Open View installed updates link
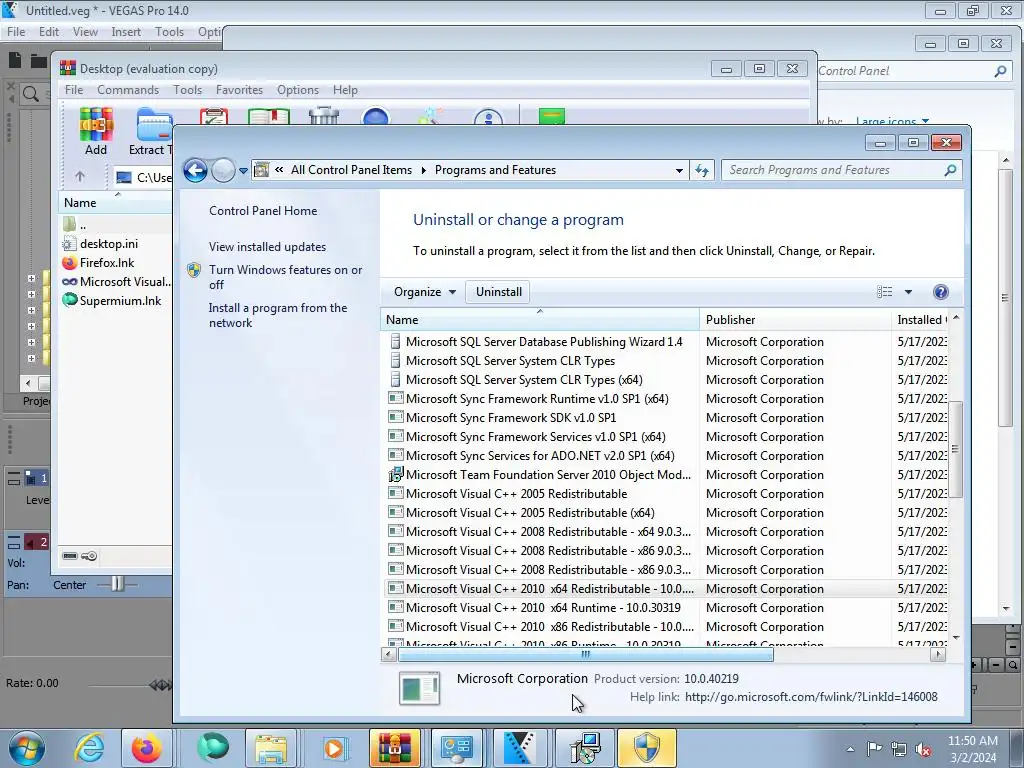The image size is (1024, 768). (267, 247)
